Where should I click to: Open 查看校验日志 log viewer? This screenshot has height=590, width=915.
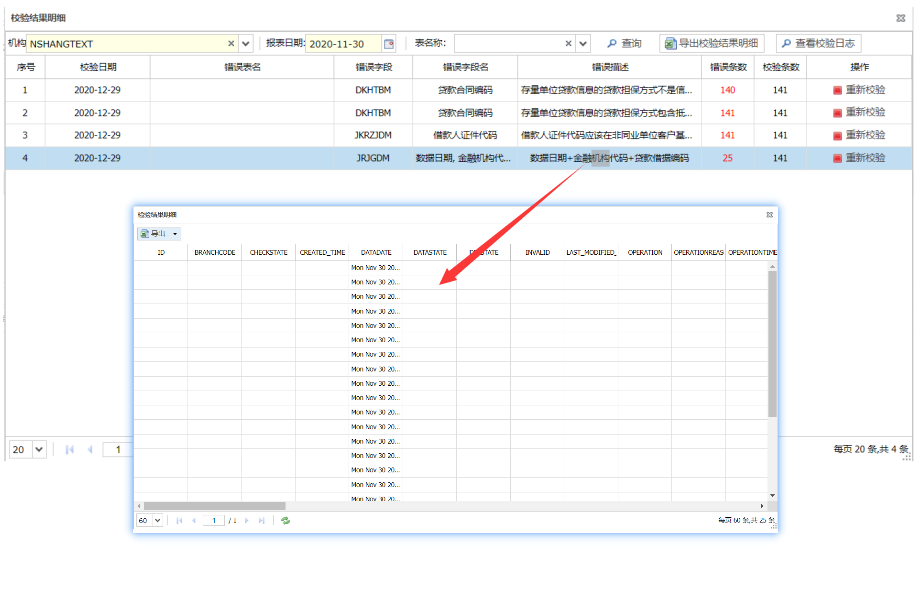(x=818, y=44)
